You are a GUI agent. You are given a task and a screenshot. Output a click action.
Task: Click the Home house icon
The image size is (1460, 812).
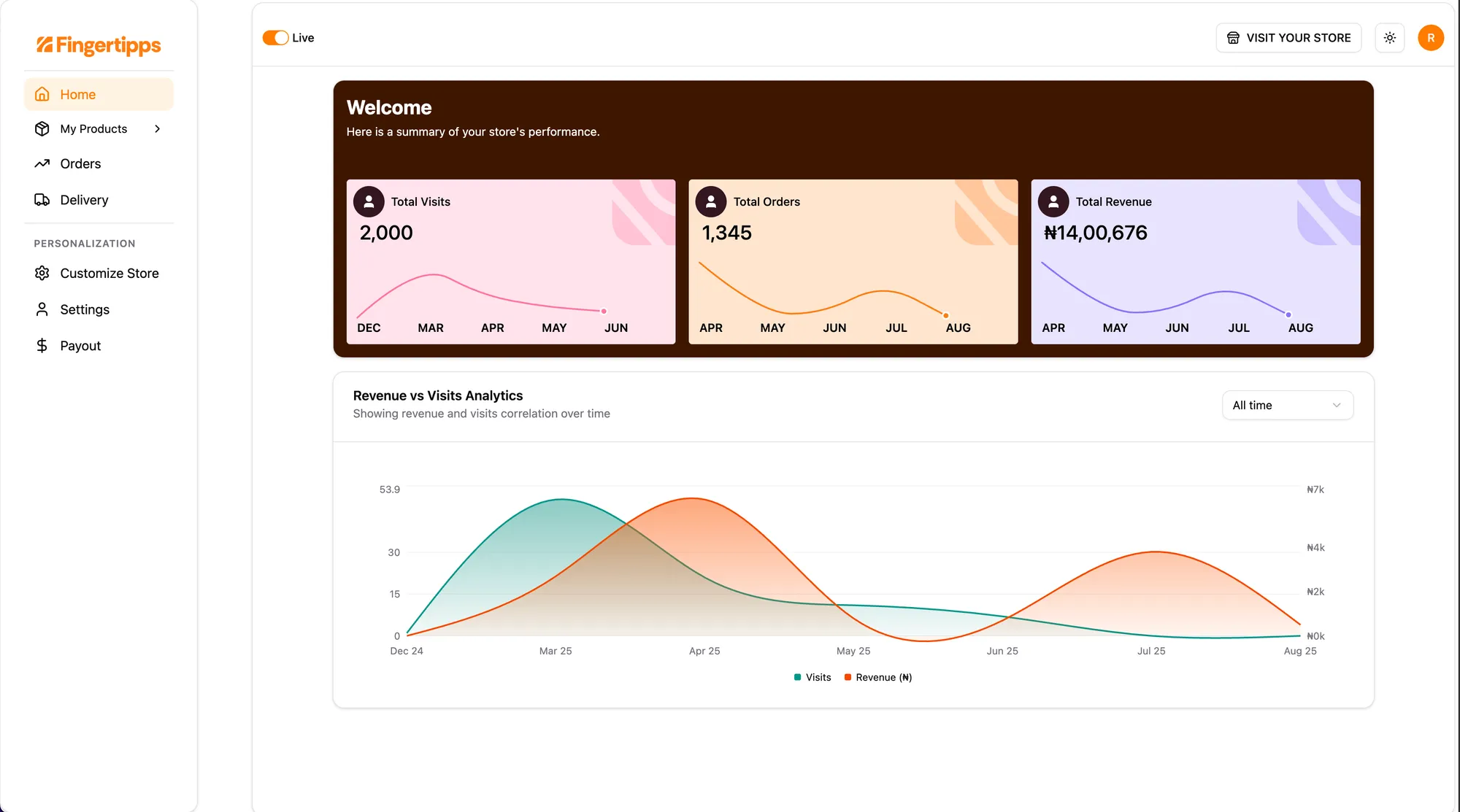point(42,94)
